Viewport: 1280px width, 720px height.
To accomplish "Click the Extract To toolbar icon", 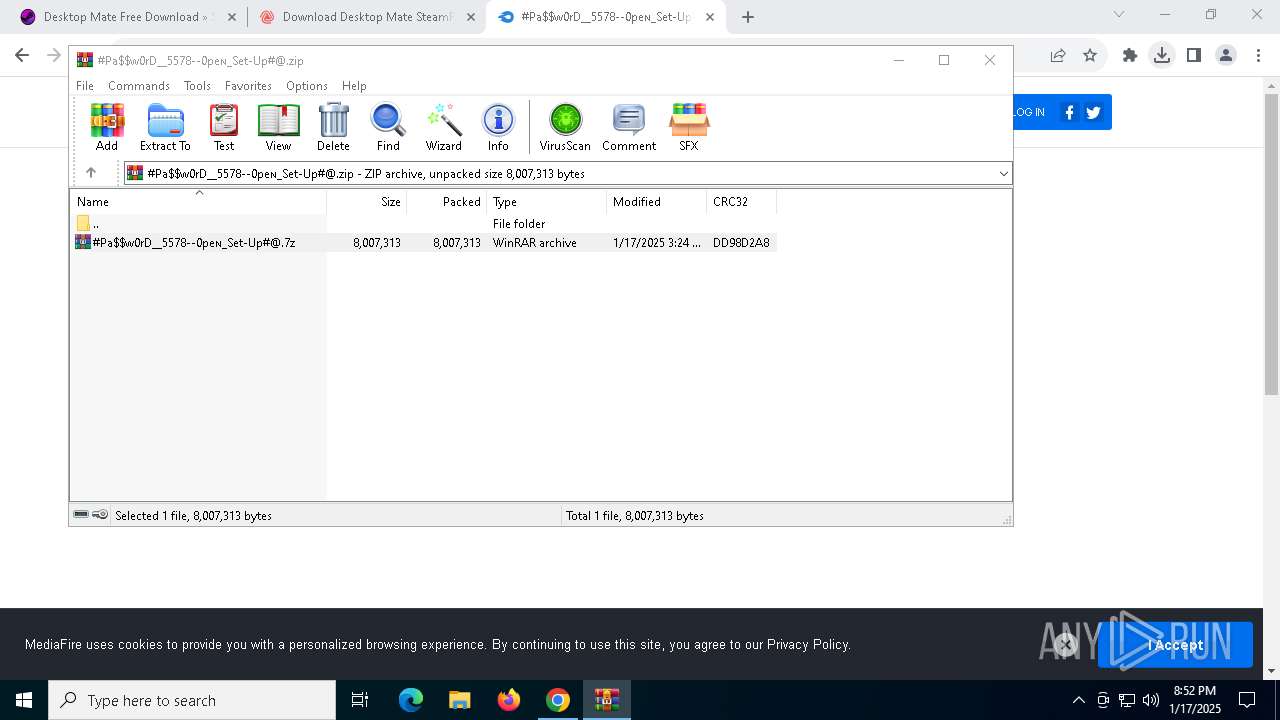I will tap(165, 127).
